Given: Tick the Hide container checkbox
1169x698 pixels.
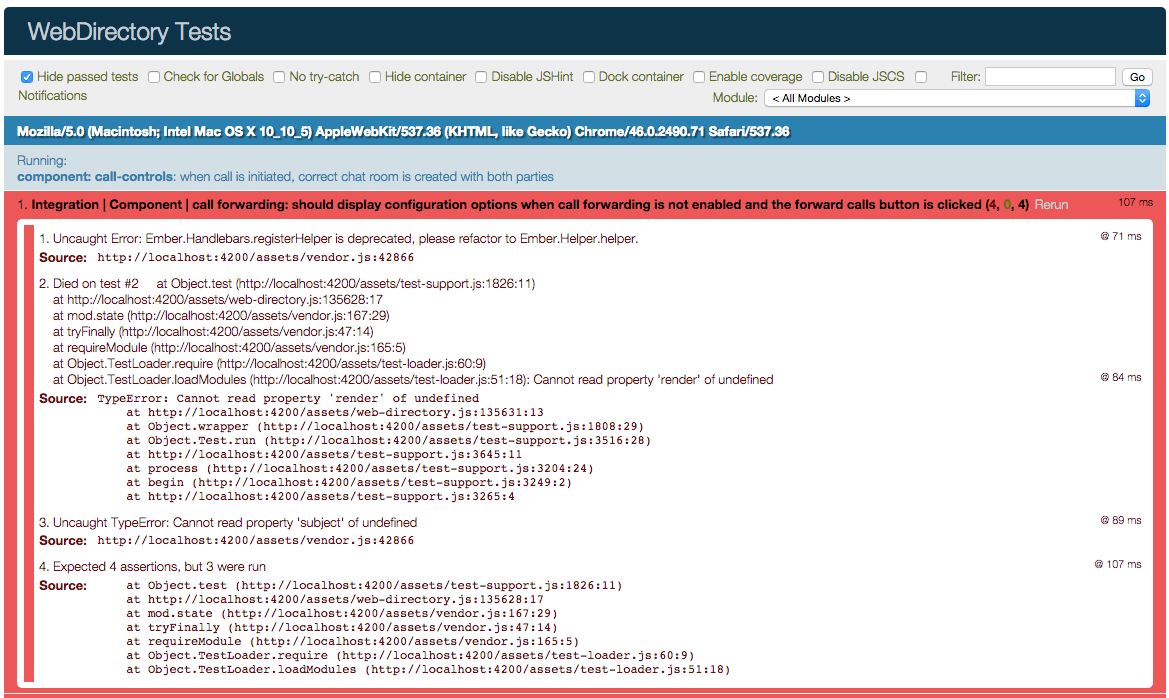Looking at the screenshot, I should (375, 77).
